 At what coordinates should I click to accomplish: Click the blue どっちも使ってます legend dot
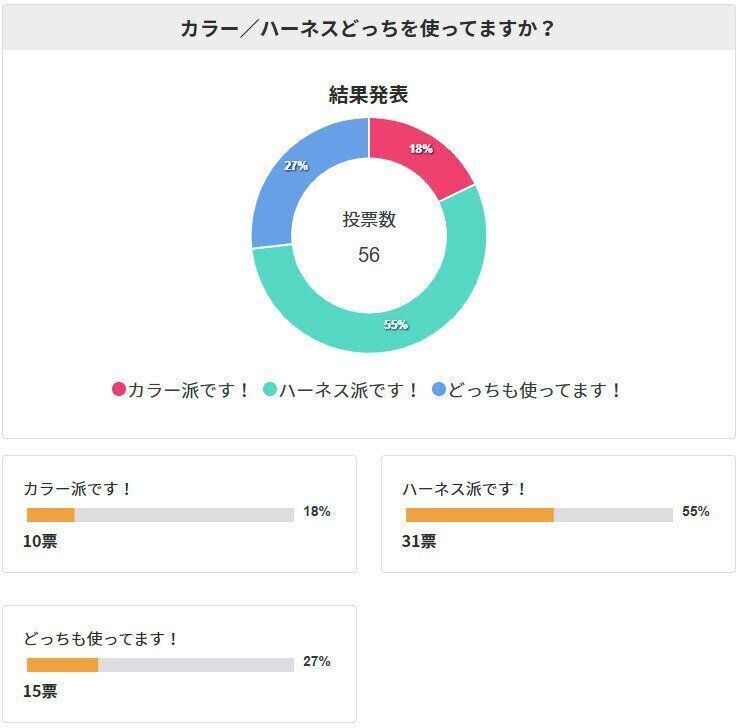pos(439,390)
